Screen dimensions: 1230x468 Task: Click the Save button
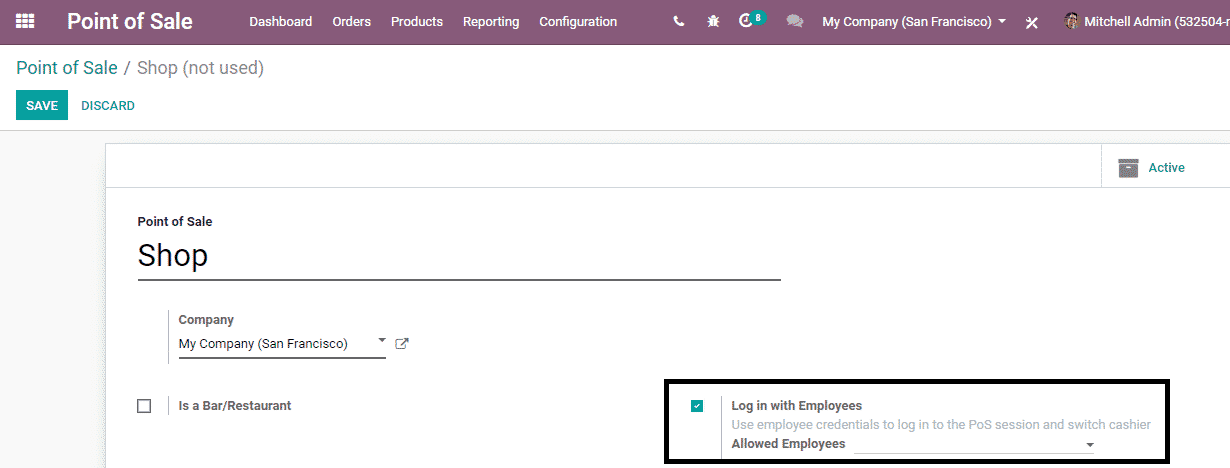[x=42, y=105]
